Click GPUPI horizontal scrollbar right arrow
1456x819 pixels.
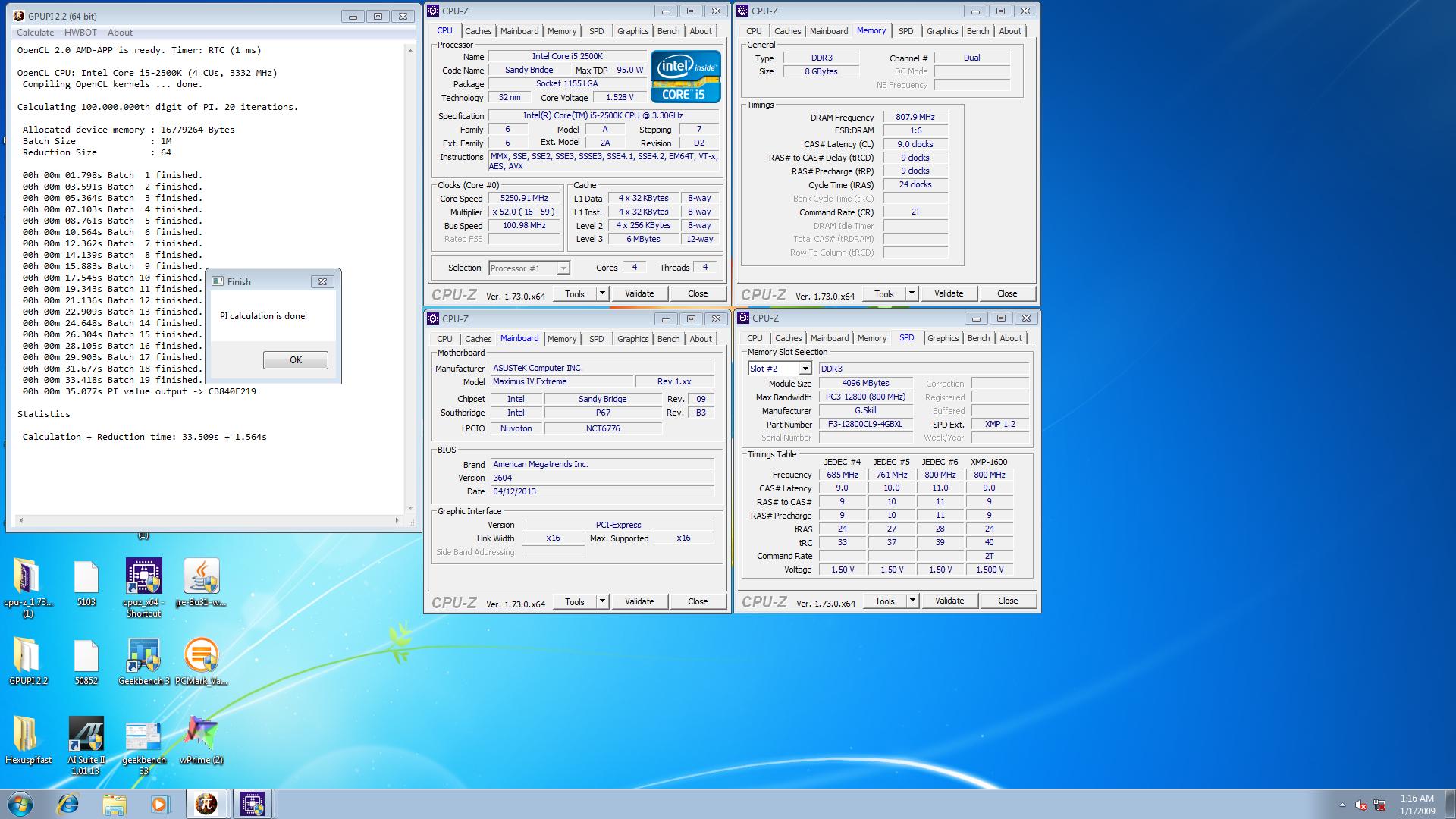click(397, 520)
